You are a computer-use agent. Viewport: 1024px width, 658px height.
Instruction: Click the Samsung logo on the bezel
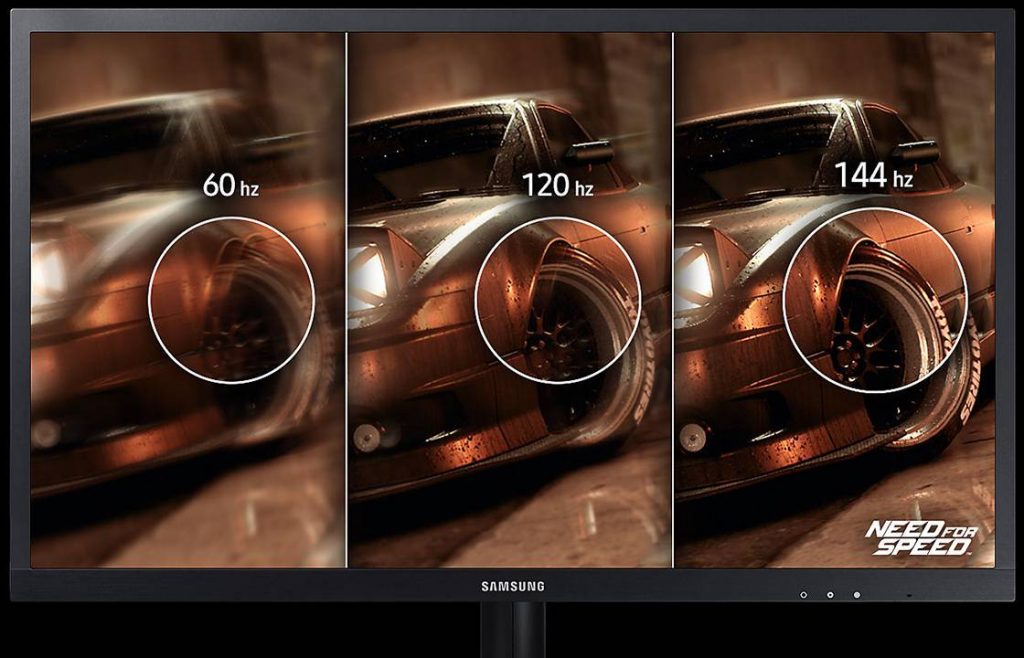point(512,584)
